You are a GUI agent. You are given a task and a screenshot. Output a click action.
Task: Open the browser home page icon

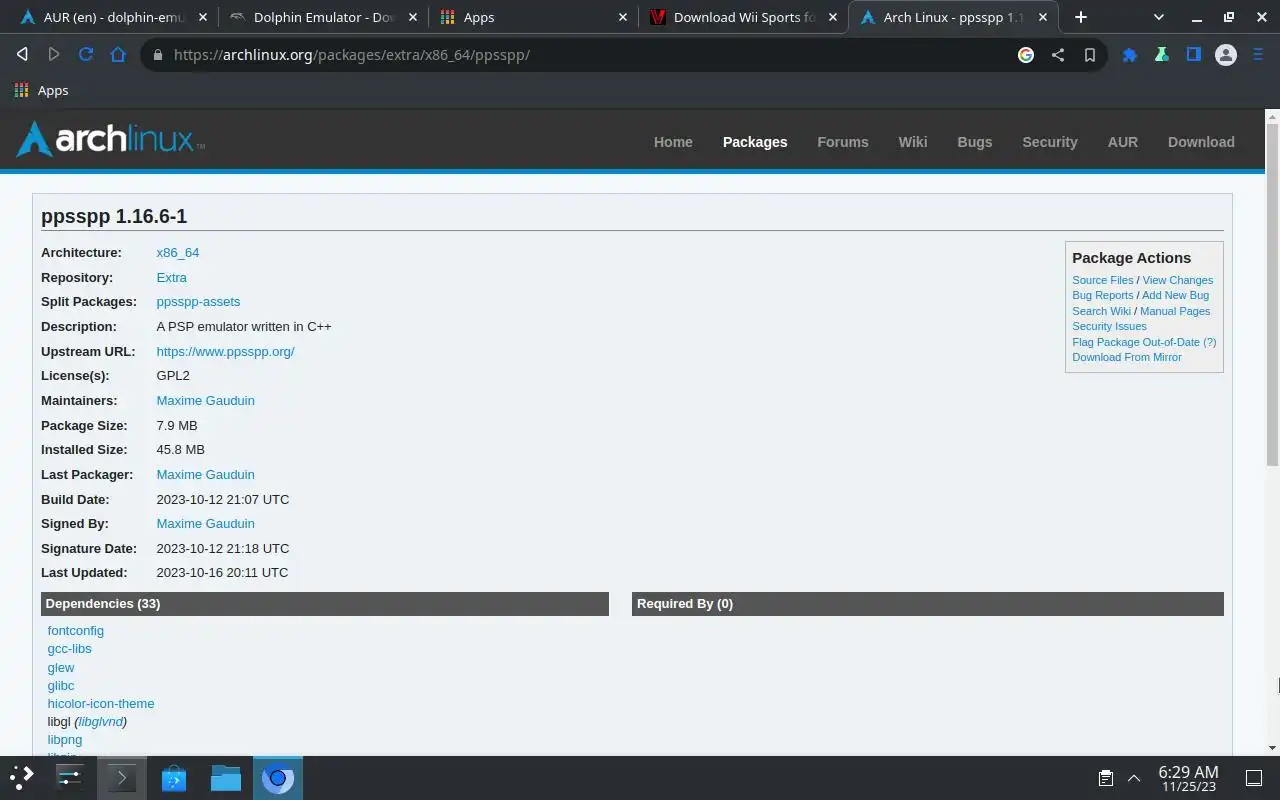click(118, 55)
